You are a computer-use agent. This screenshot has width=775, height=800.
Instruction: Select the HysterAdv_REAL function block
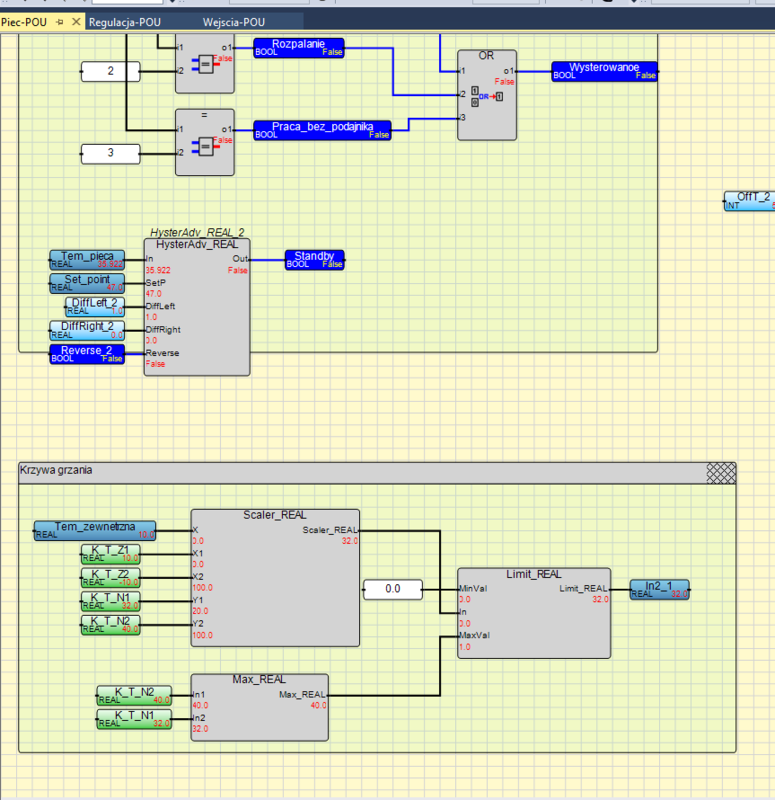196,306
